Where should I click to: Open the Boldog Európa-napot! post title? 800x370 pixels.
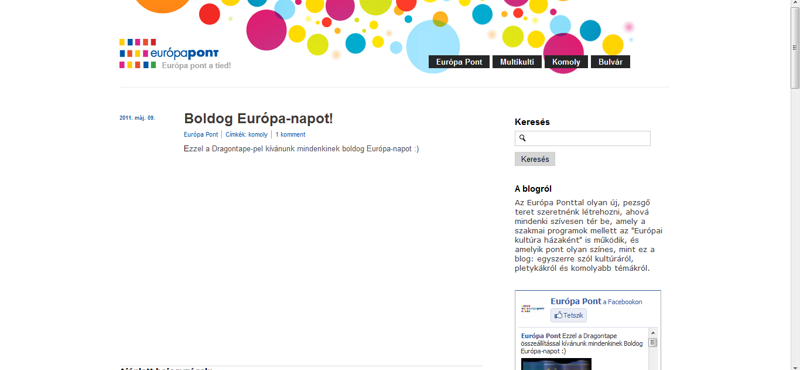(x=258, y=119)
